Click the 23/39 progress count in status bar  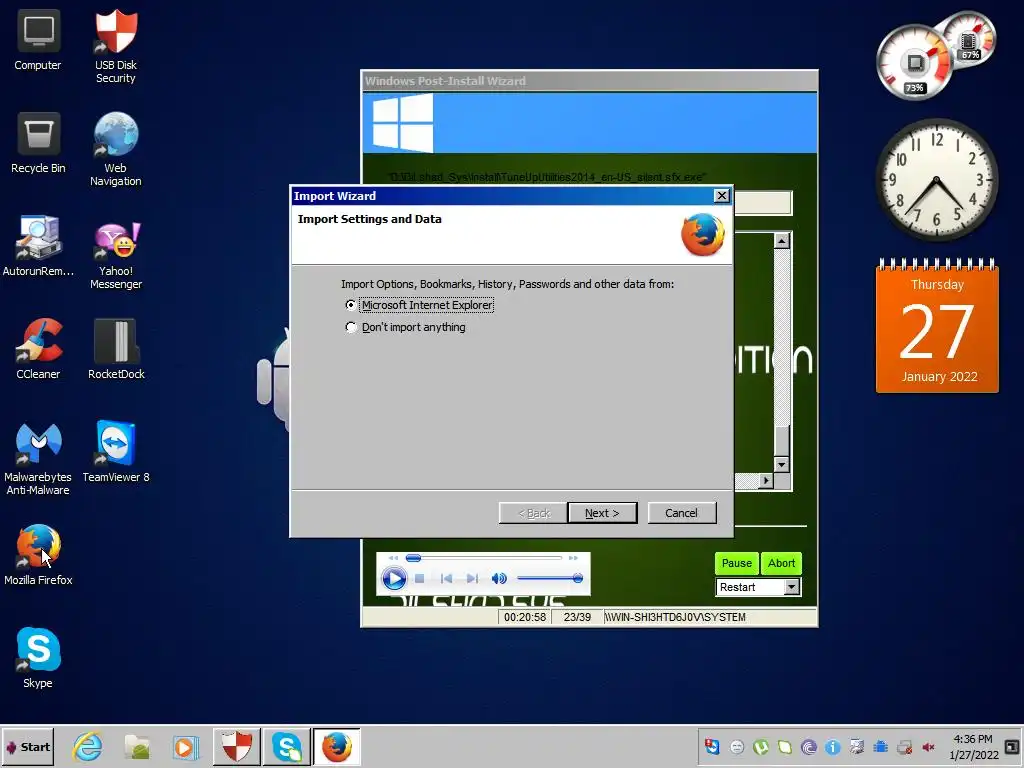click(577, 617)
